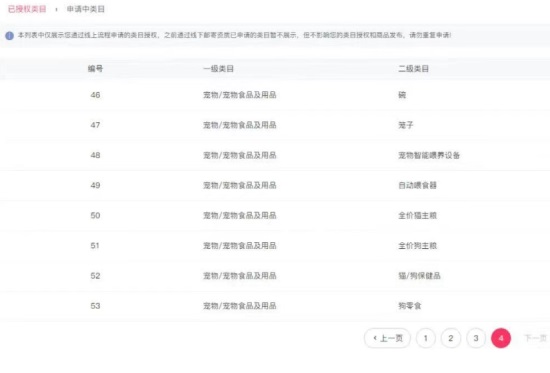Image resolution: width=550 pixels, height=373 pixels.
Task: Click 宠物/宠物食品及用品 in row 46
Action: (240, 95)
